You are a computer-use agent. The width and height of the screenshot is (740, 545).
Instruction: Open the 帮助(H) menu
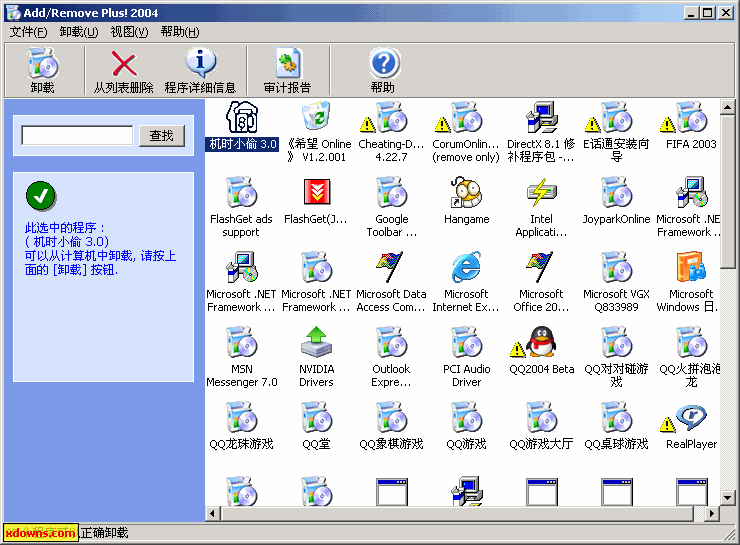click(x=179, y=32)
